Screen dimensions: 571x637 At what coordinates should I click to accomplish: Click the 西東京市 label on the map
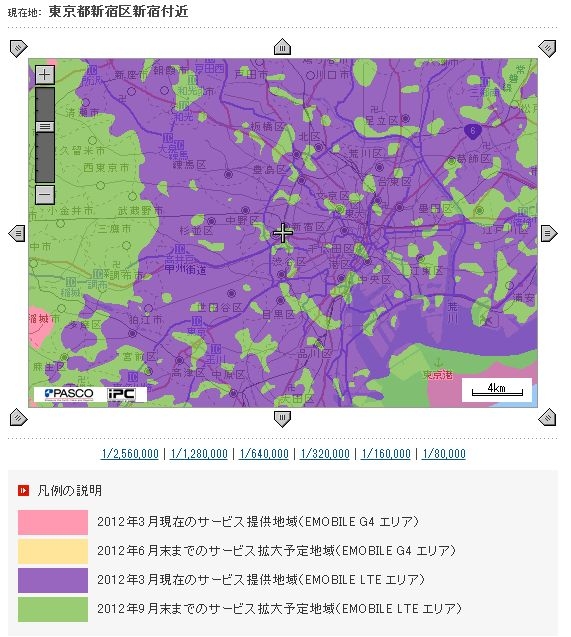[106, 167]
